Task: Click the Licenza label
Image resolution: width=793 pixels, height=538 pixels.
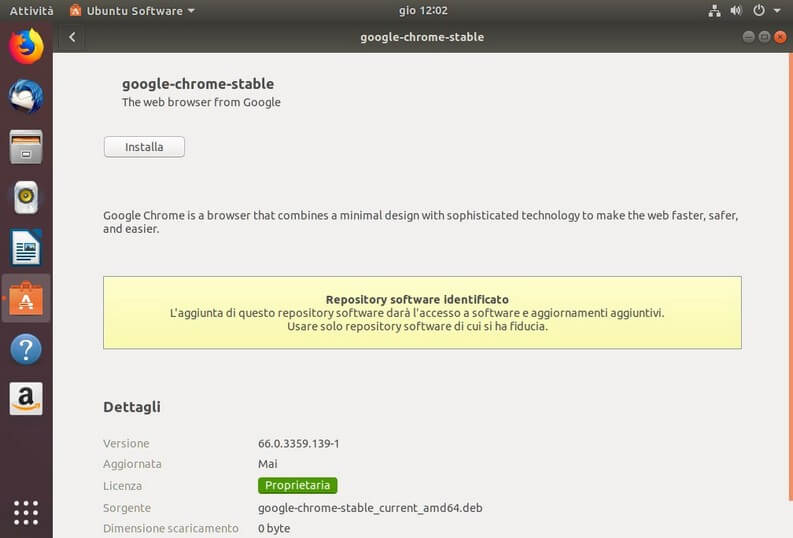Action: [x=122, y=486]
